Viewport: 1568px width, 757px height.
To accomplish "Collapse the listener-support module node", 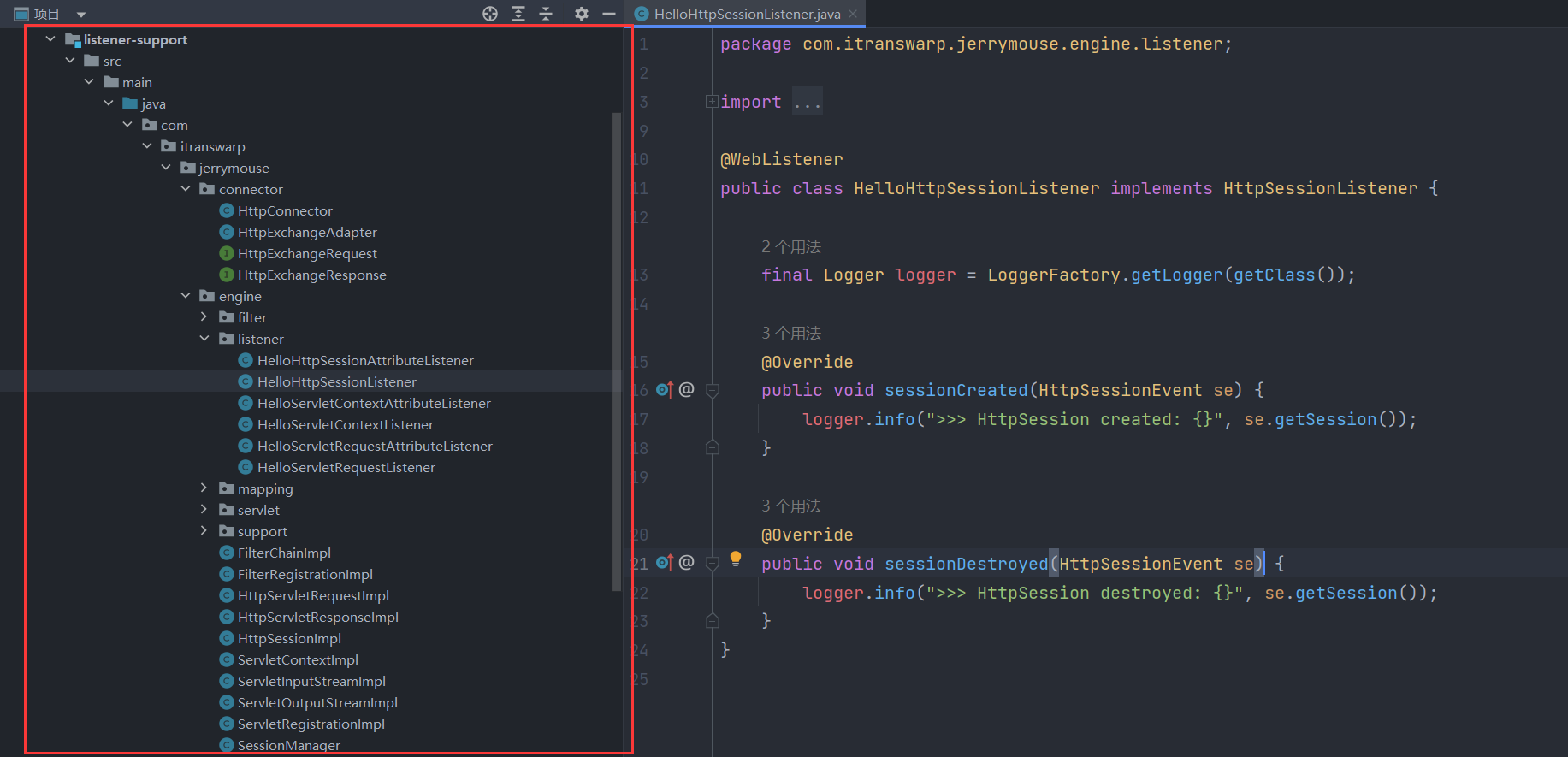I will (50, 39).
